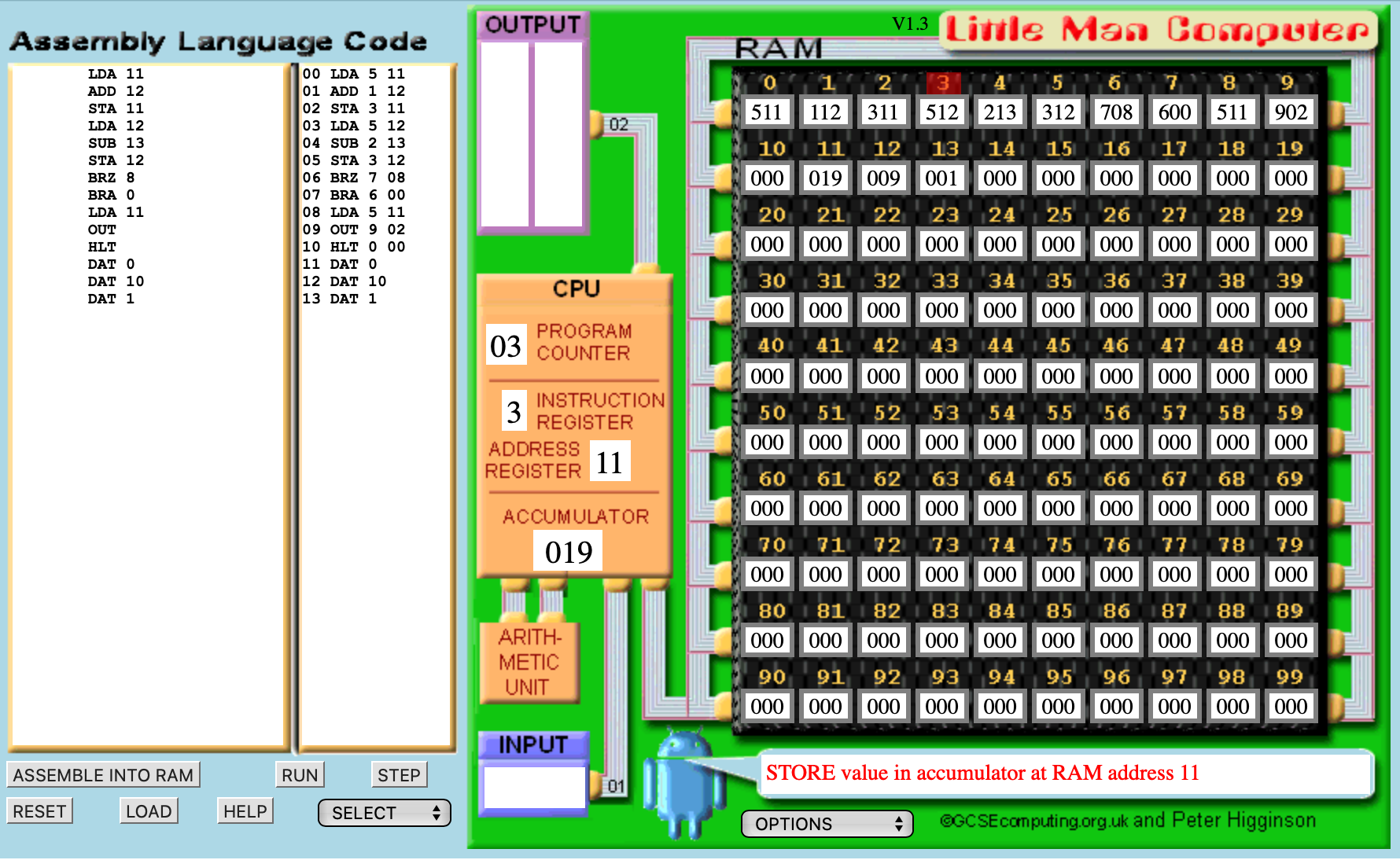Click RAM cell 10 containing 000
The width and height of the screenshot is (1400, 860).
pyautogui.click(x=766, y=178)
